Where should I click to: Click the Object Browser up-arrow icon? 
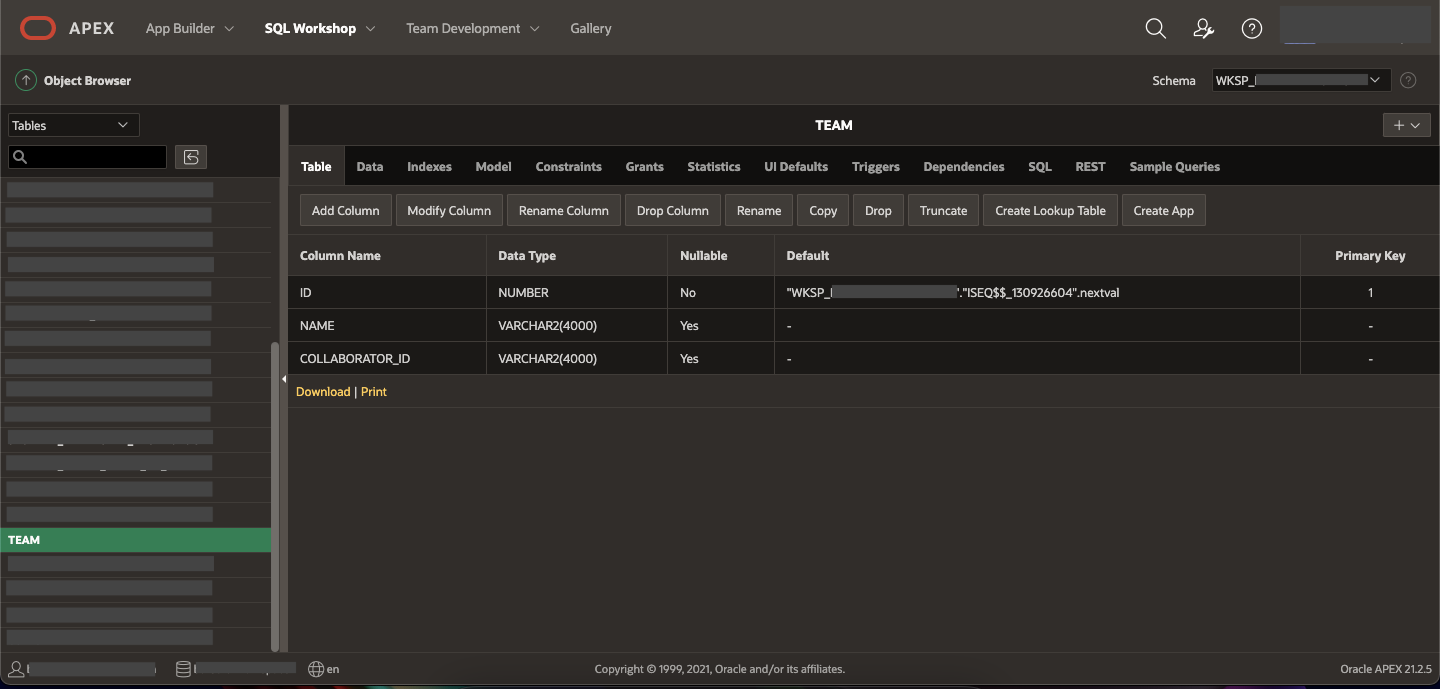point(26,80)
